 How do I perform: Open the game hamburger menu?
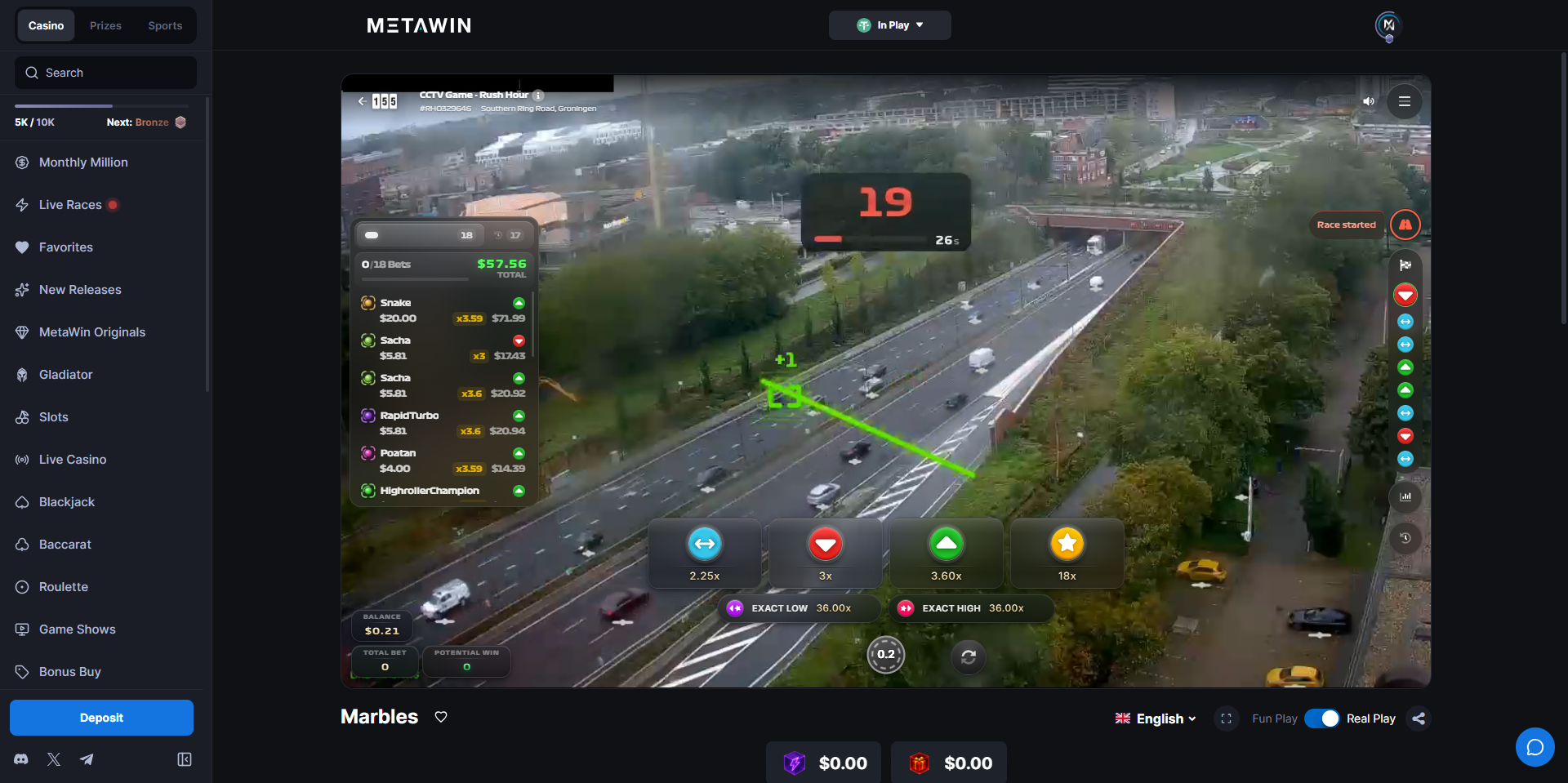pyautogui.click(x=1405, y=101)
